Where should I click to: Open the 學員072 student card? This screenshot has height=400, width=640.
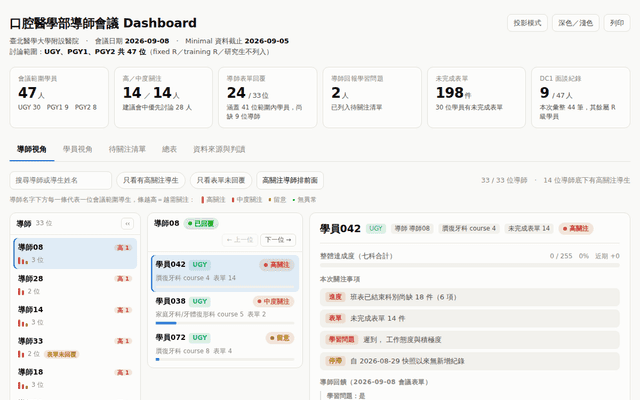tap(225, 346)
